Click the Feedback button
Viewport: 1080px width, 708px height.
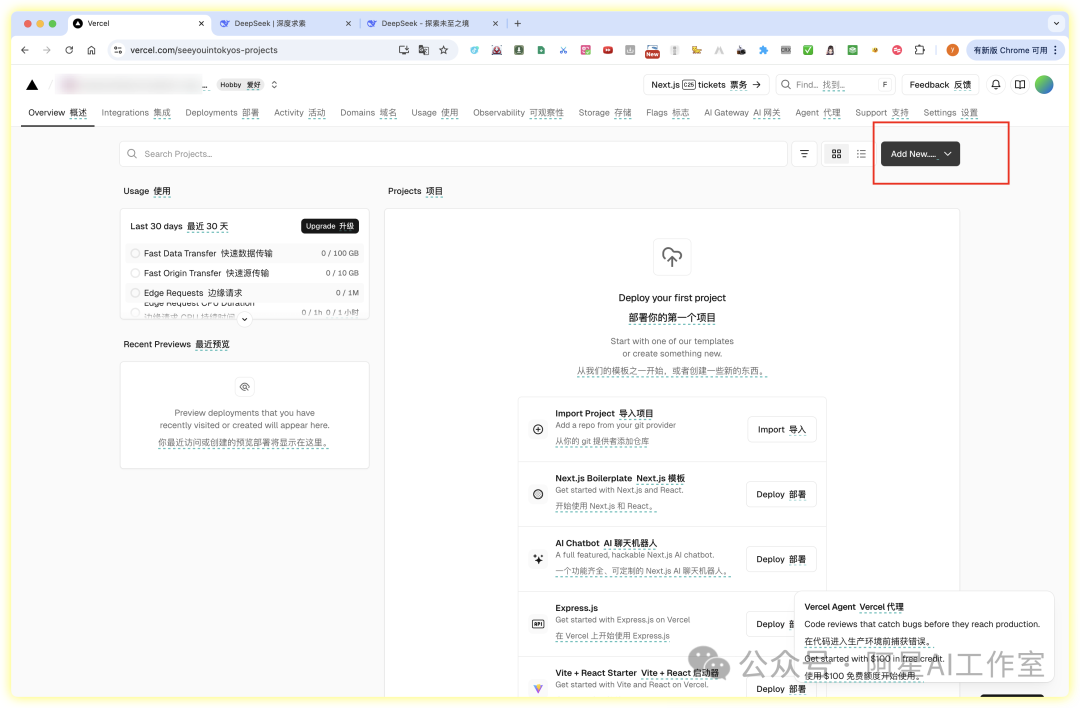pos(940,85)
